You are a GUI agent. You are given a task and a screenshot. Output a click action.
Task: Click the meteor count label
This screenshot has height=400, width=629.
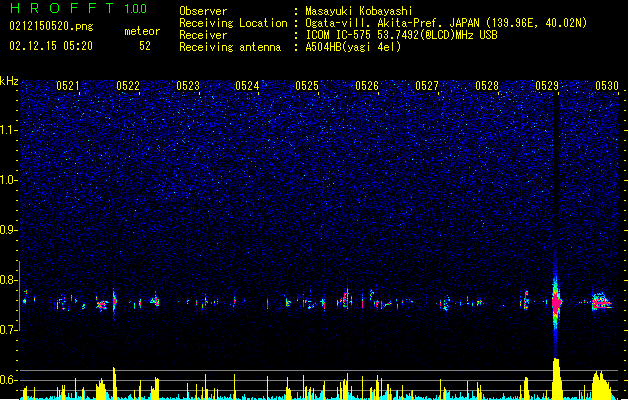[x=142, y=31]
